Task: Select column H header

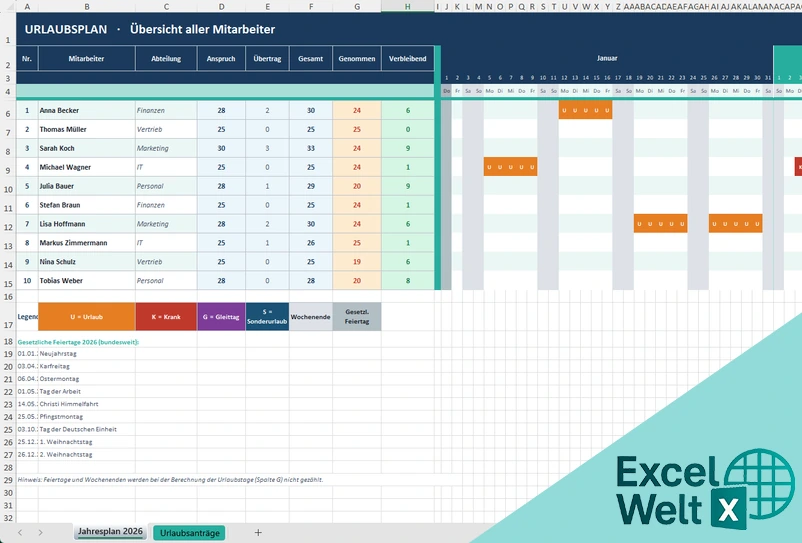Action: point(408,6)
